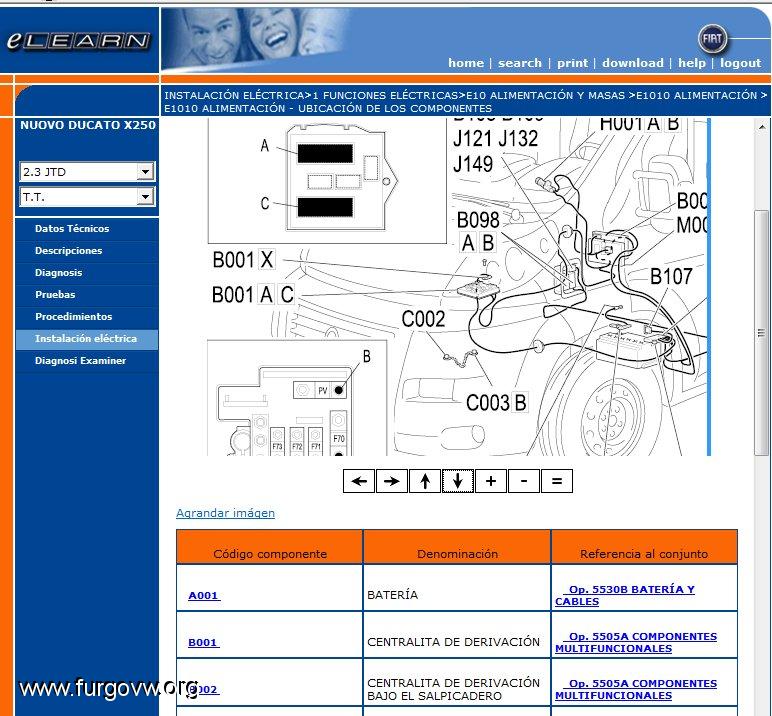Reset diagram view with equals button
Viewport: 772px width, 716px height.
click(x=557, y=481)
